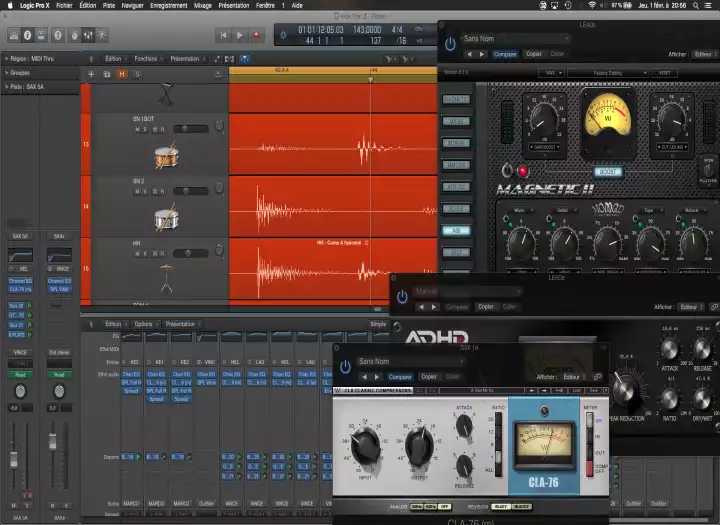This screenshot has height=525, width=720.
Task: Toggle Hide tracks H button
Action: coord(122,74)
